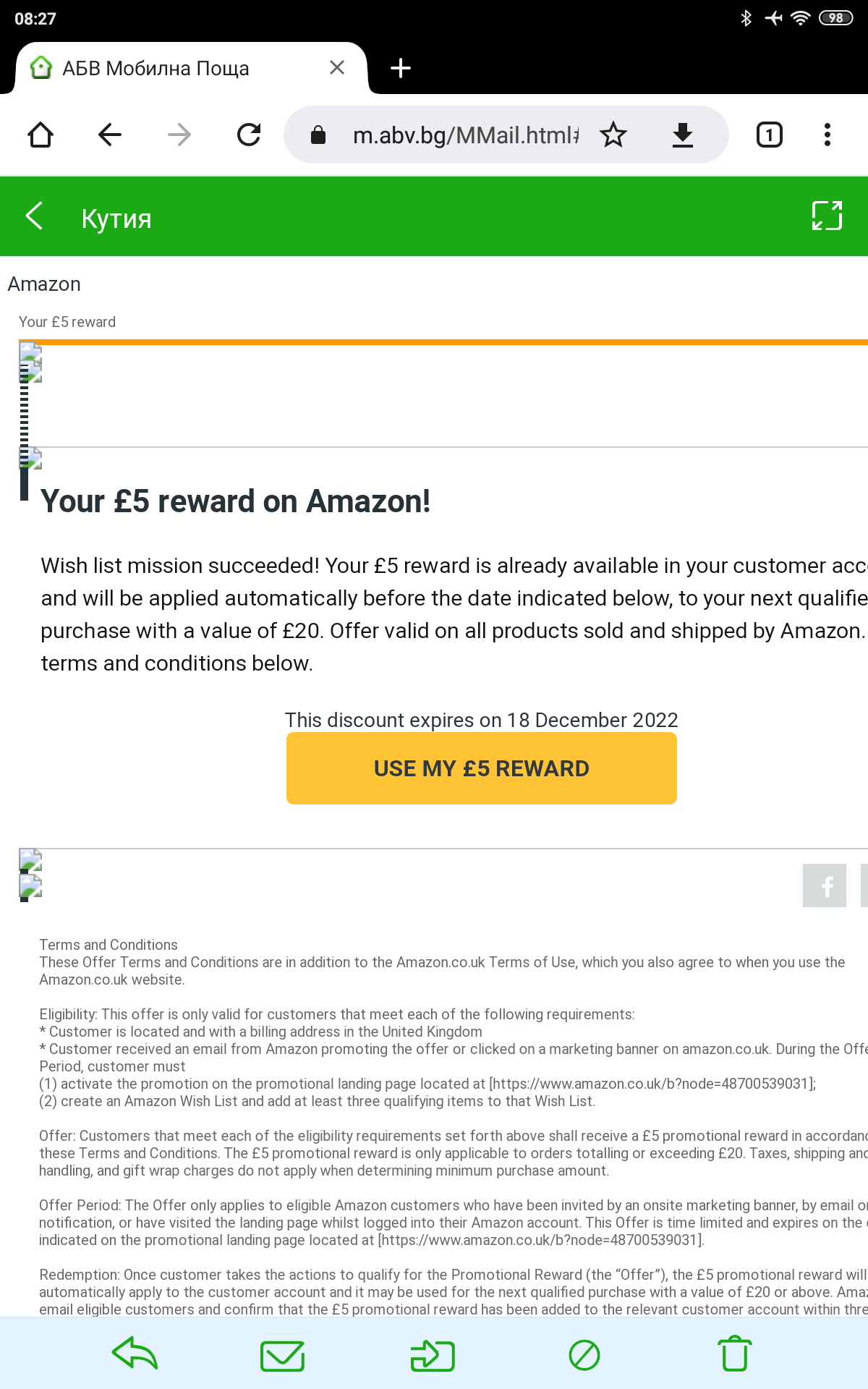Move message to folder icon

tap(433, 1355)
